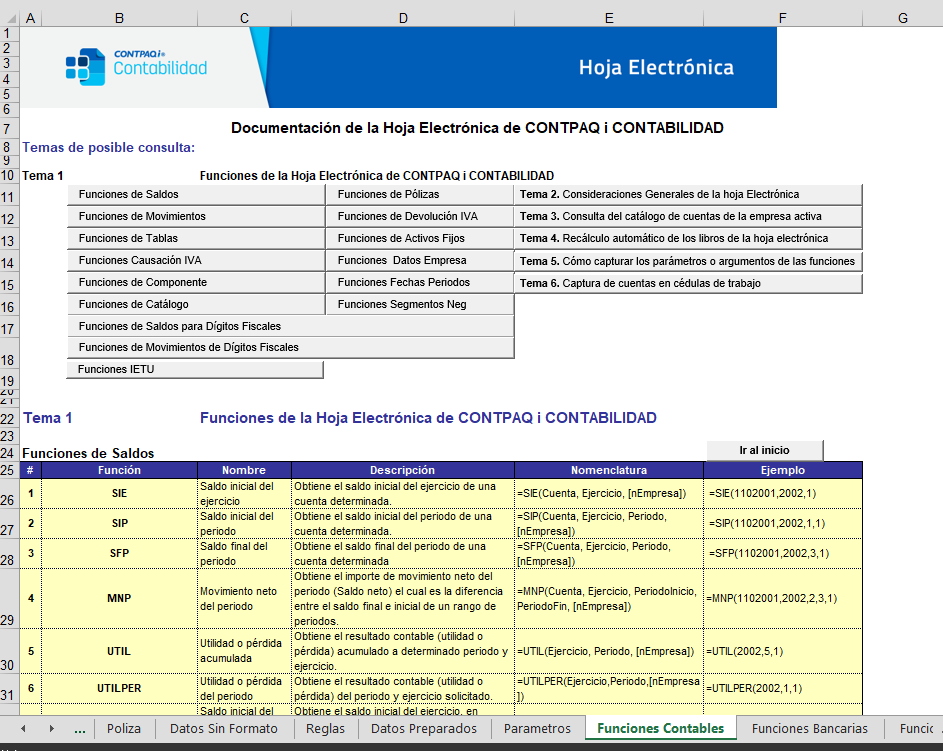Open Funciones Segmentos Neg section
This screenshot has width=943, height=751.
pyautogui.click(x=420, y=304)
